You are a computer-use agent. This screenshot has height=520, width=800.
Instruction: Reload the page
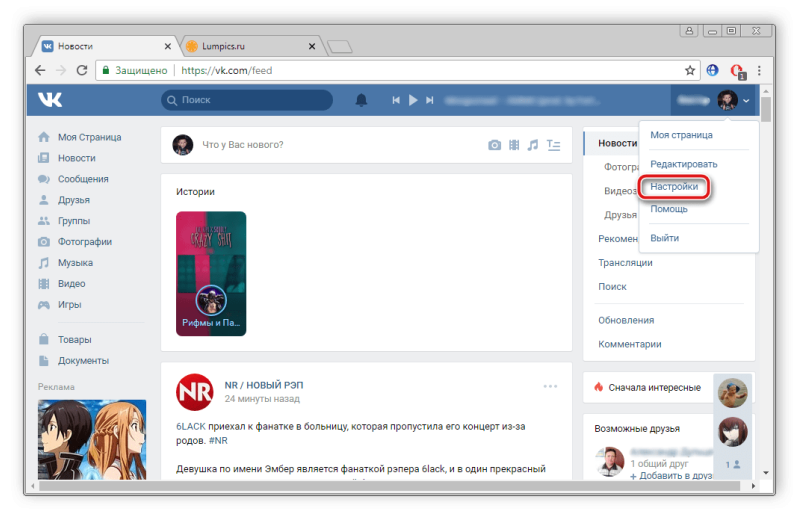coord(82,70)
